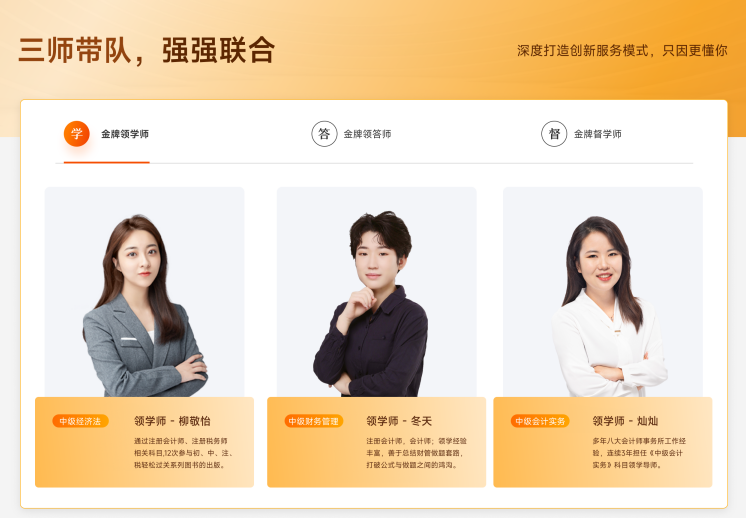The width and height of the screenshot is (746, 518).
Task: Click 灿灿's description about 八大会计师事务所
Action: [x=639, y=453]
